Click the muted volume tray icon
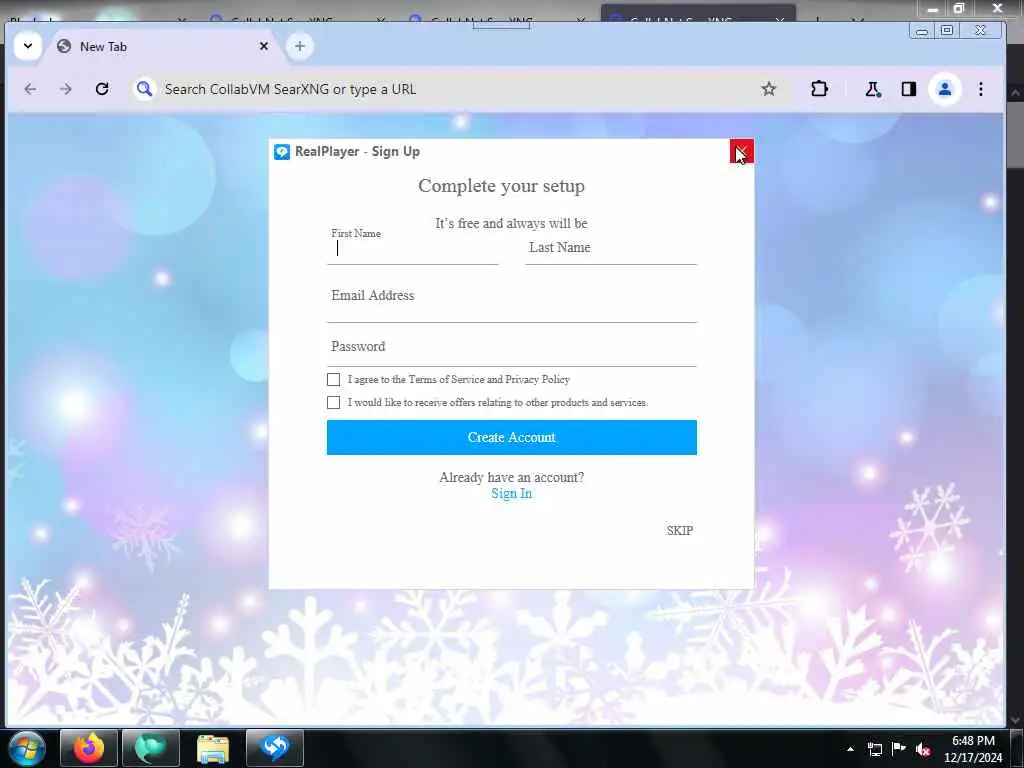 pos(923,749)
